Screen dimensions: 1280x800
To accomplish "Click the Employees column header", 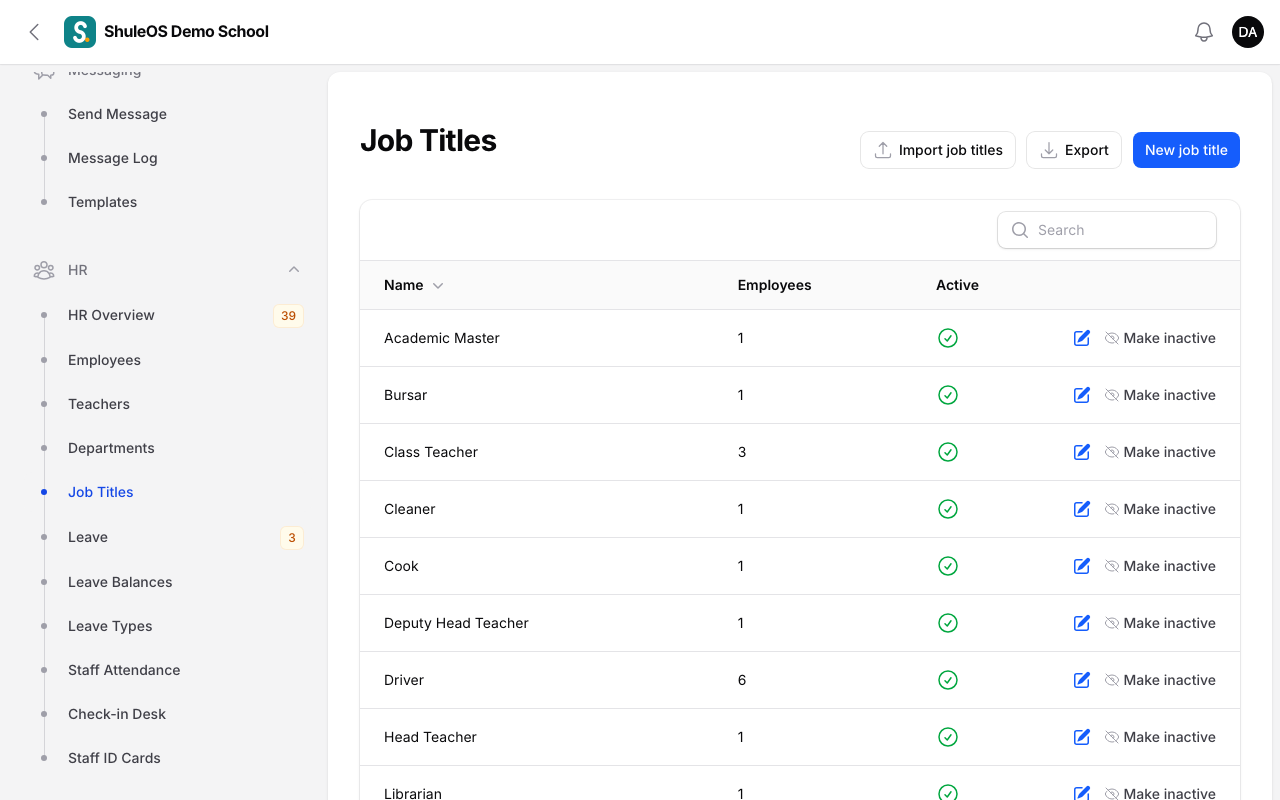I will 774,285.
